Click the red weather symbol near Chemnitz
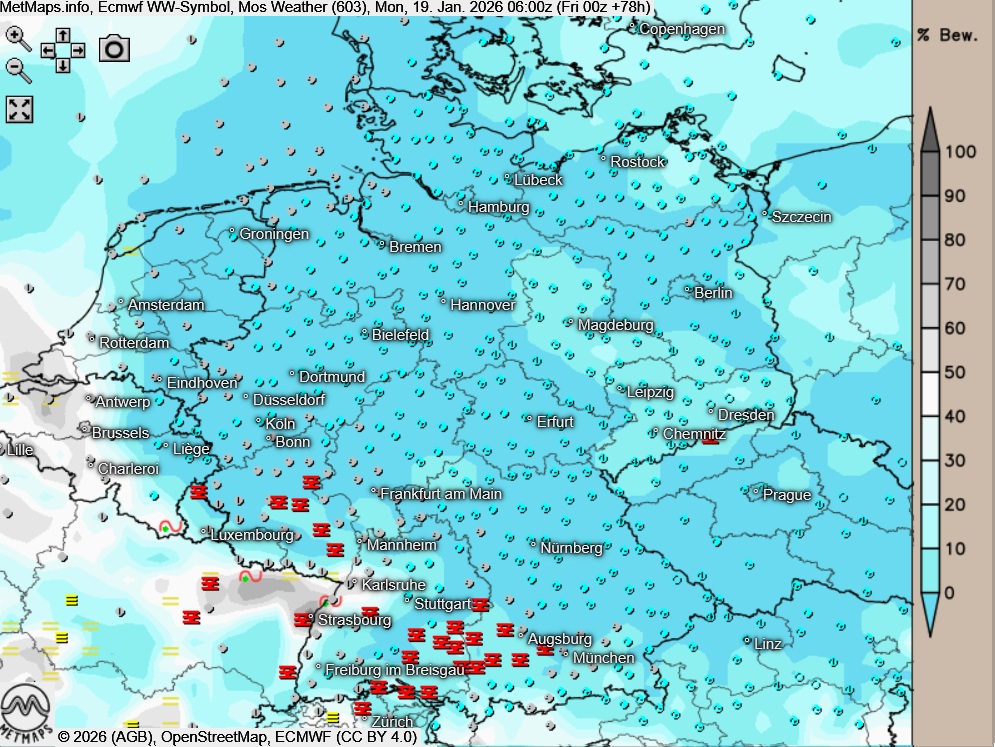Screen dimensions: 995x747 tap(710, 437)
